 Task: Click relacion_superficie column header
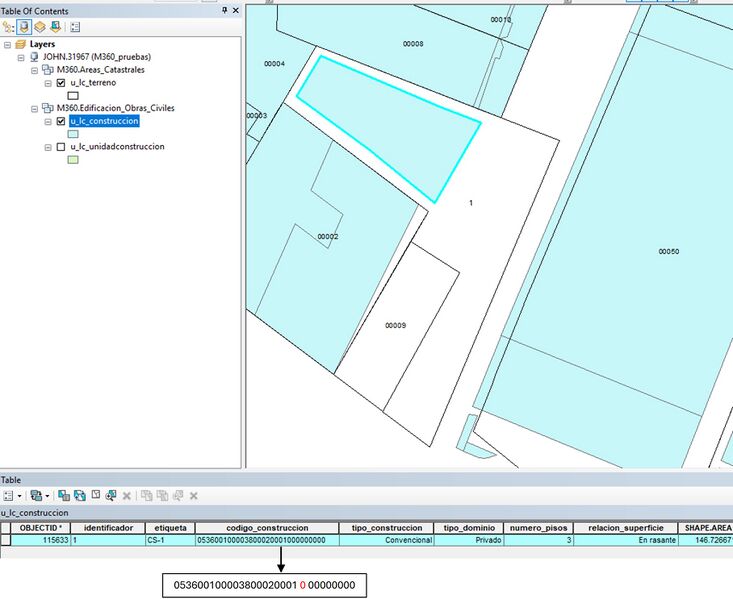tap(626, 528)
